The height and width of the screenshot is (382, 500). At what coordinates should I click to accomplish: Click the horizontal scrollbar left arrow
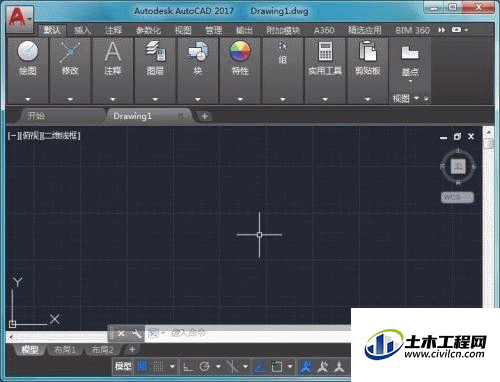[x=11, y=337]
